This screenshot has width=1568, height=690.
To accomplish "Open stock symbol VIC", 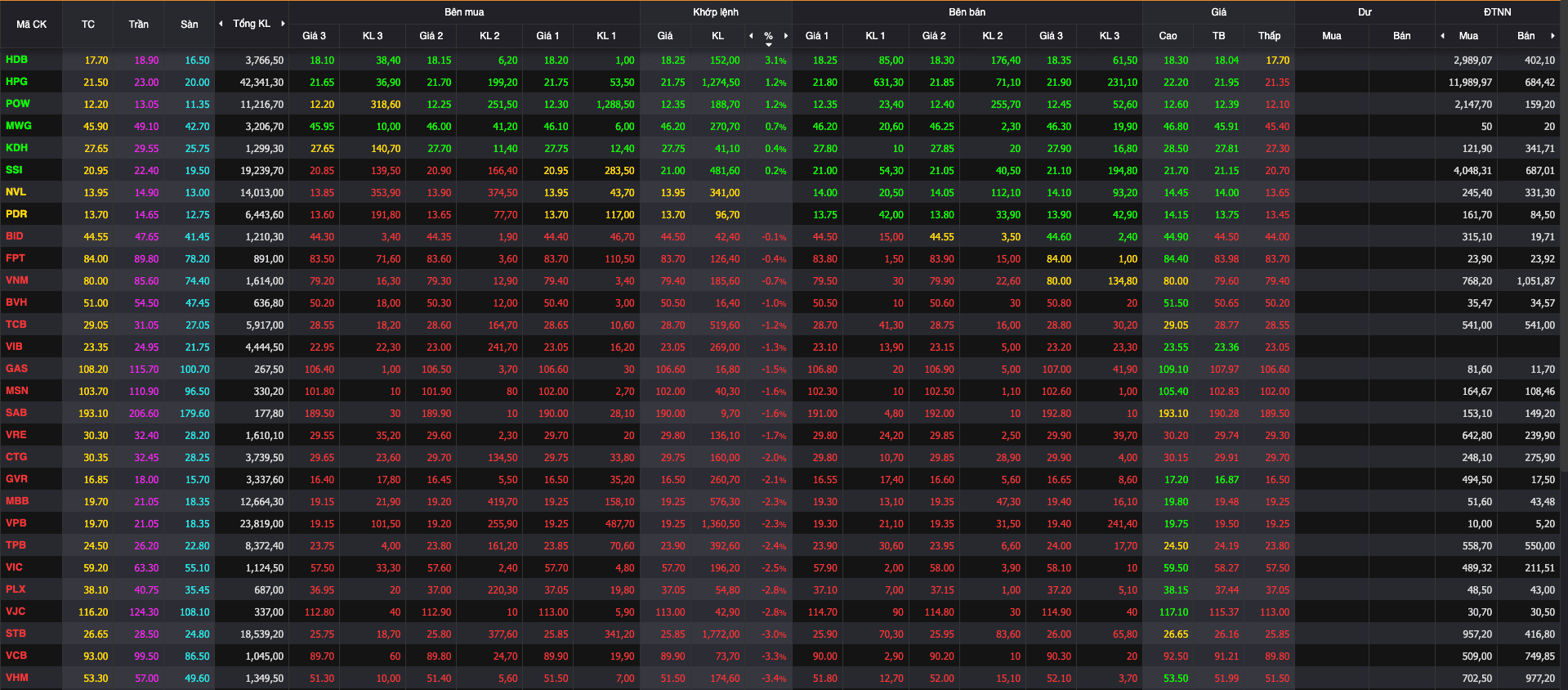I will 14,567.
